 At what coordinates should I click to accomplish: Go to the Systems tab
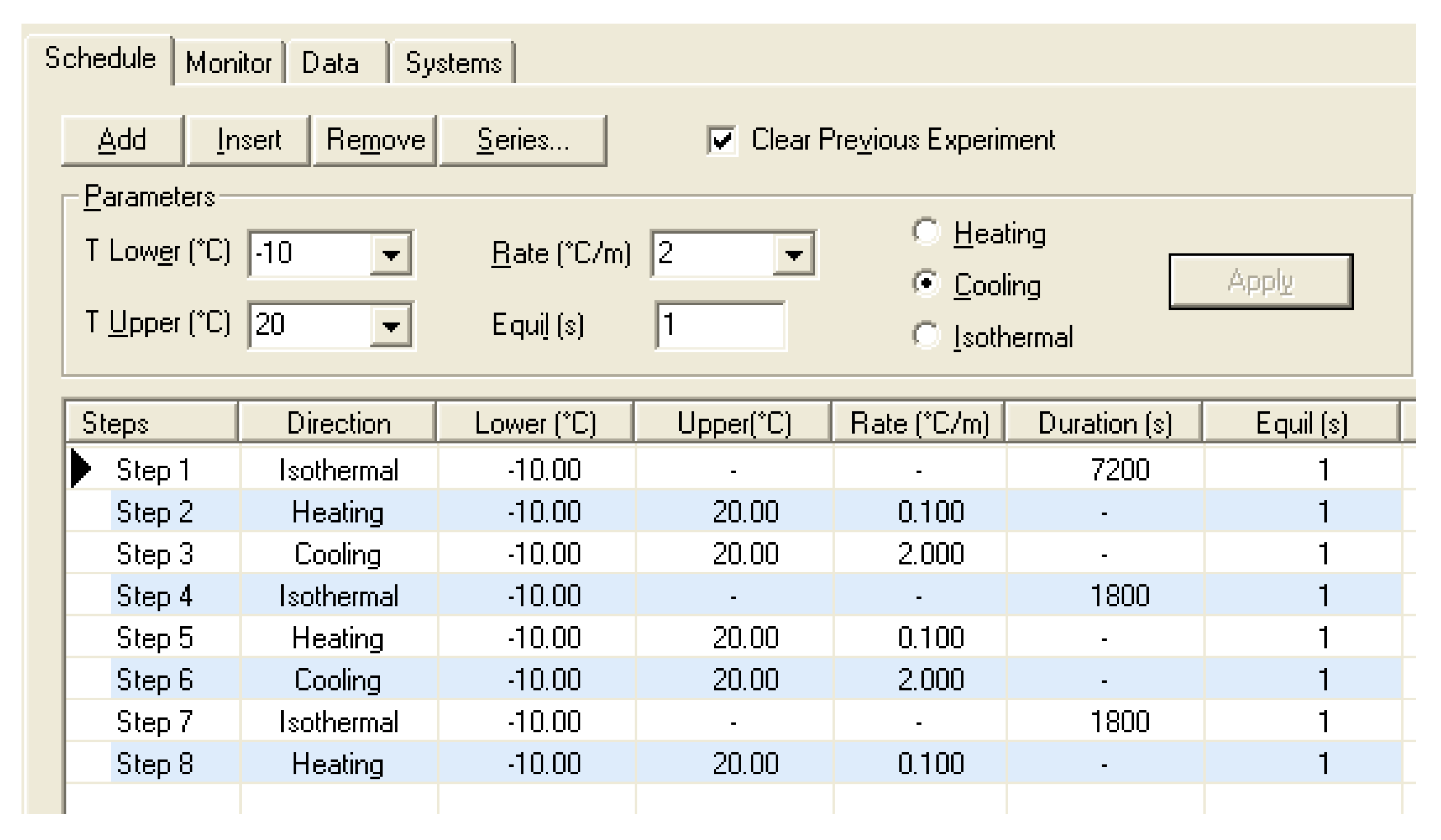[453, 63]
